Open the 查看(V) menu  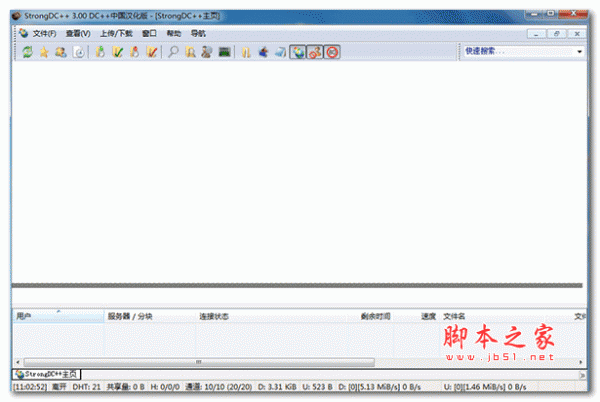pyautogui.click(x=78, y=34)
